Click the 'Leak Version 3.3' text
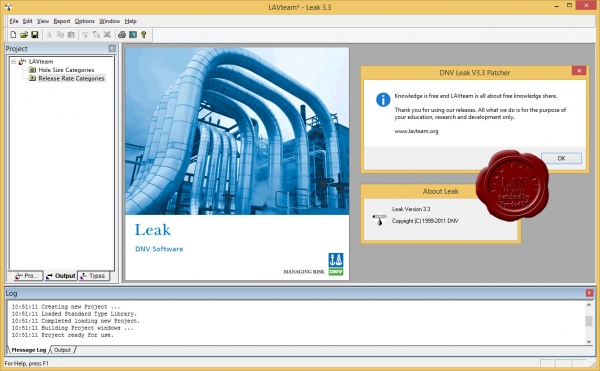The height and width of the screenshot is (371, 600). pos(411,209)
